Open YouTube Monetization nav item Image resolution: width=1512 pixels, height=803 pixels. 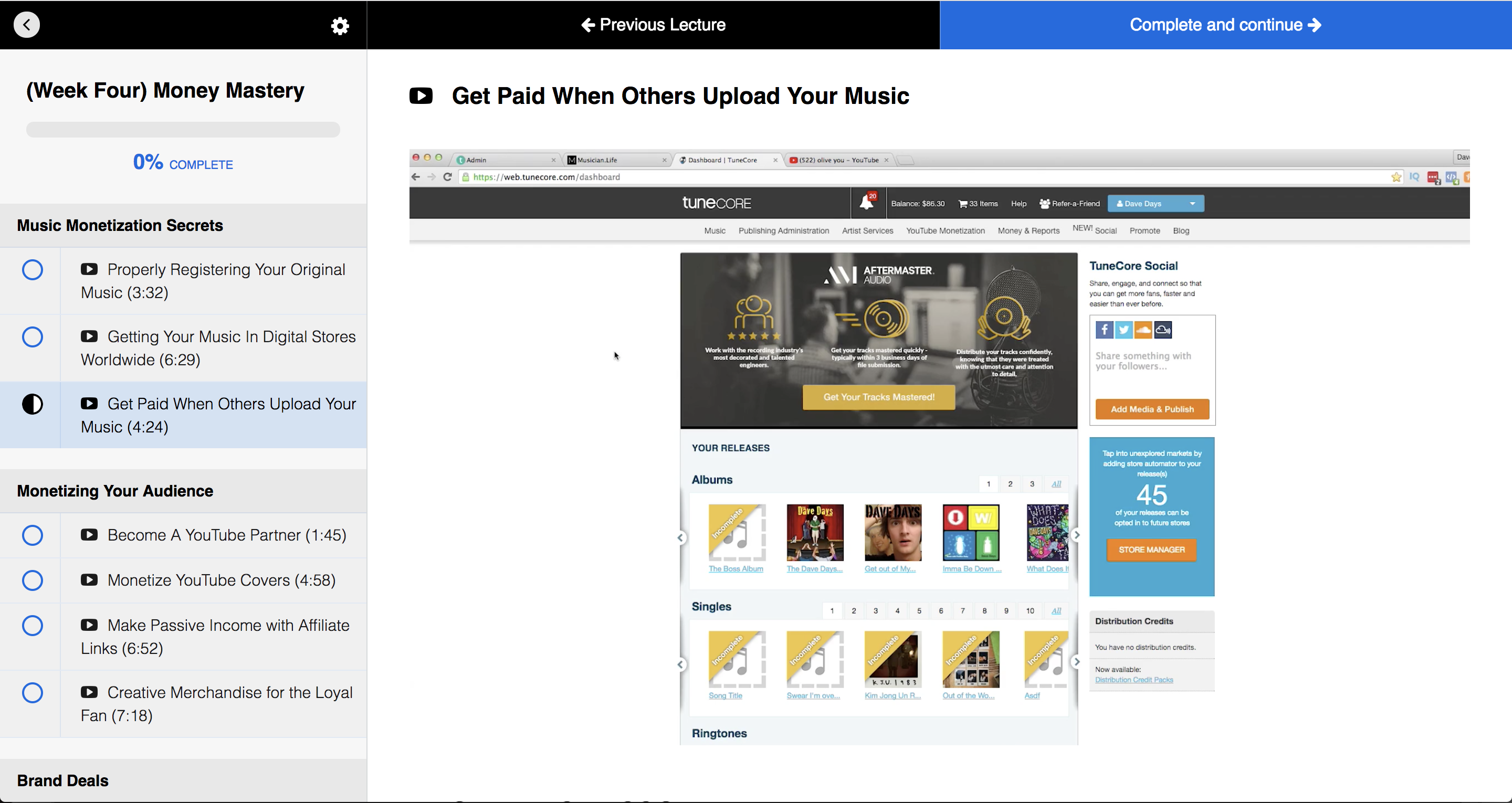click(945, 231)
